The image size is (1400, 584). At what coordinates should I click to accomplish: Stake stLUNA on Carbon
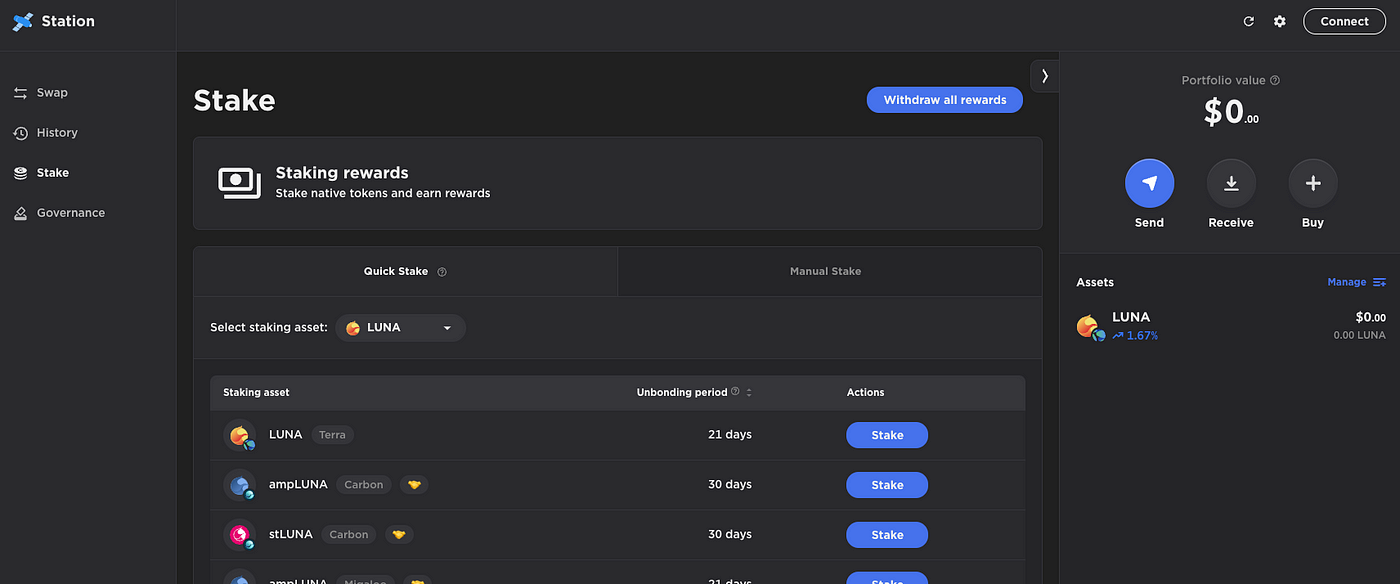point(887,535)
